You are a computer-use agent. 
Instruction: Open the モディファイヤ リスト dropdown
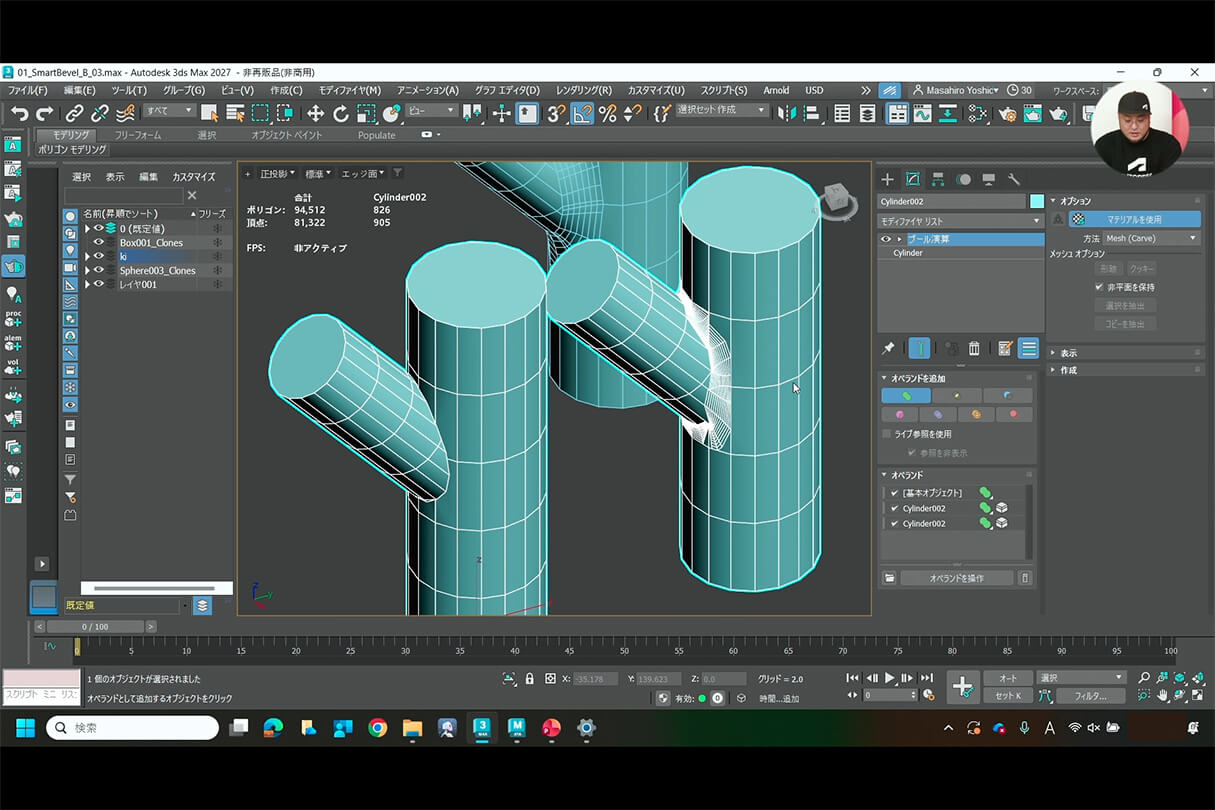click(960, 221)
